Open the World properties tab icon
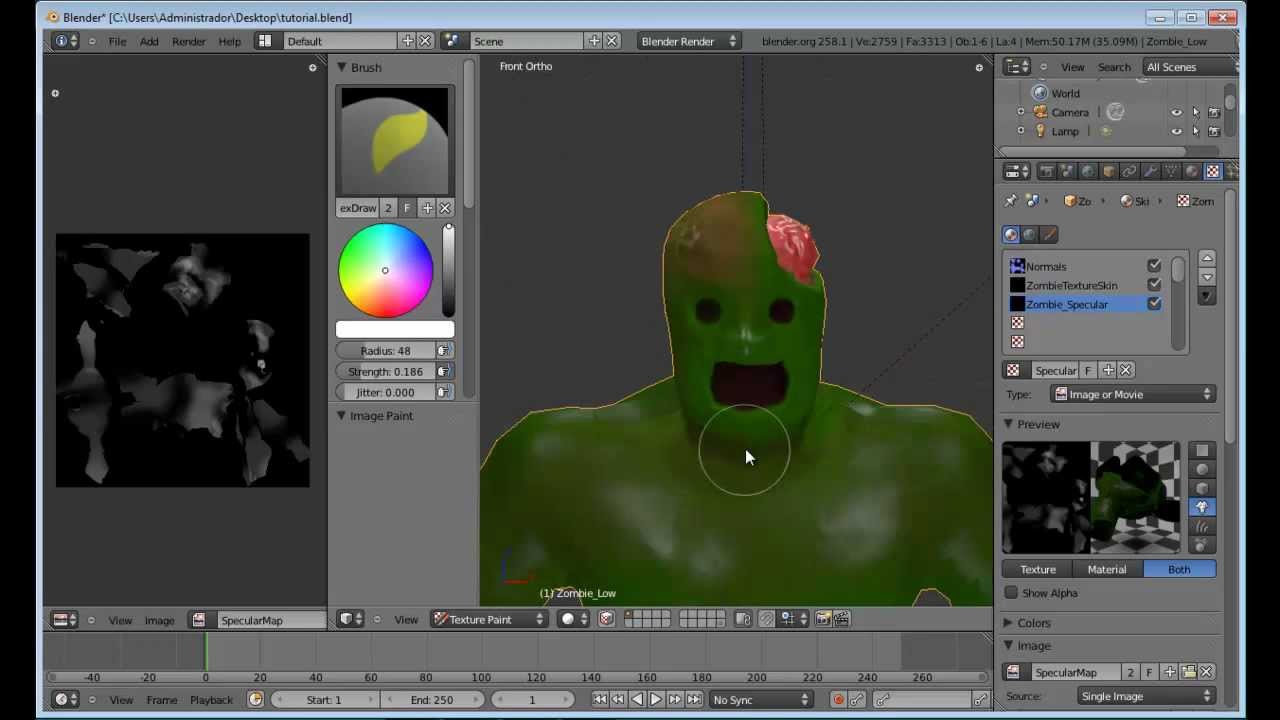 pyautogui.click(x=1088, y=172)
